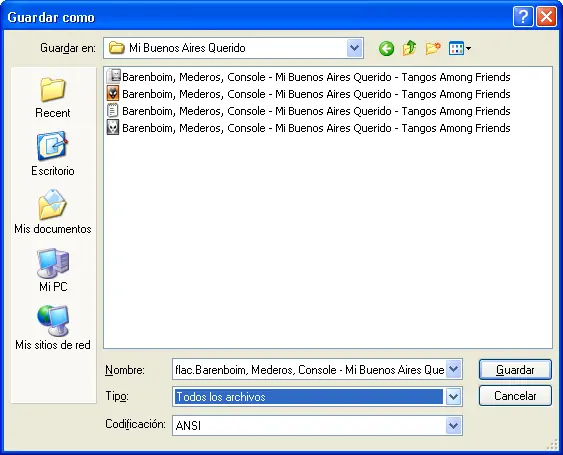Open the Codificación encoding dropdown
The image size is (563, 455).
[453, 426]
